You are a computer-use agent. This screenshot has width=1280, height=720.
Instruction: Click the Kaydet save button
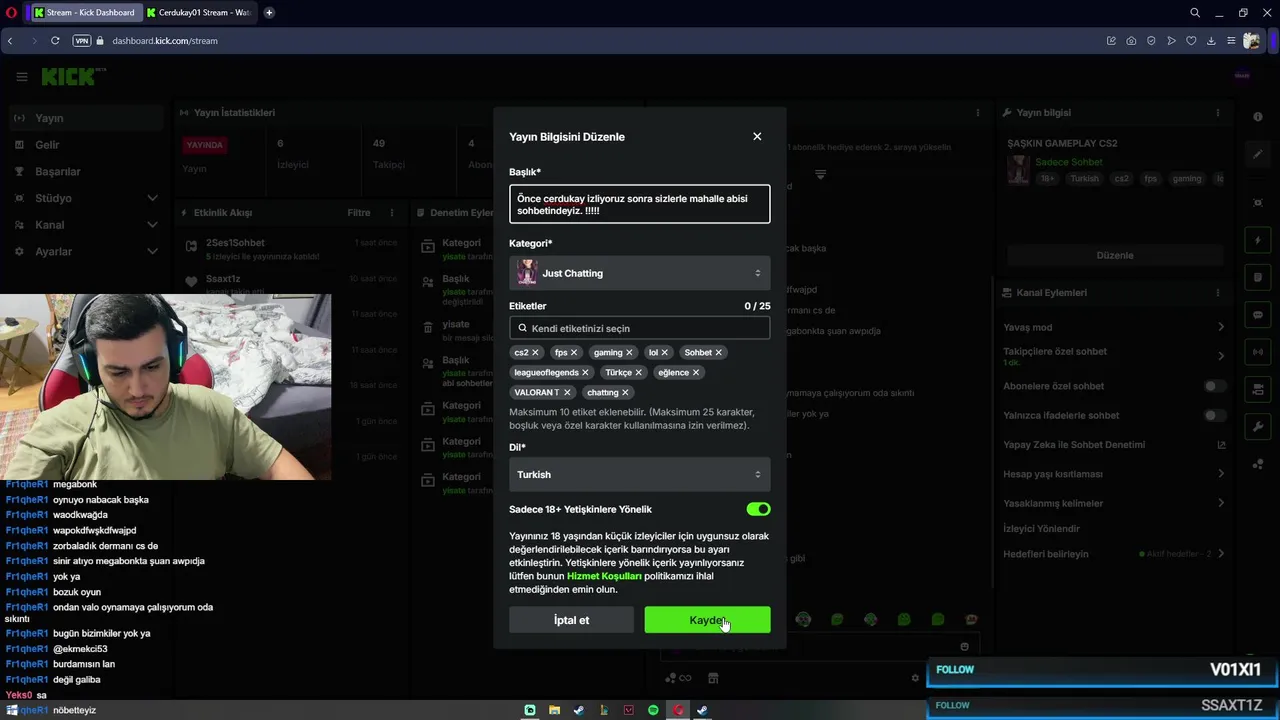[x=708, y=620]
